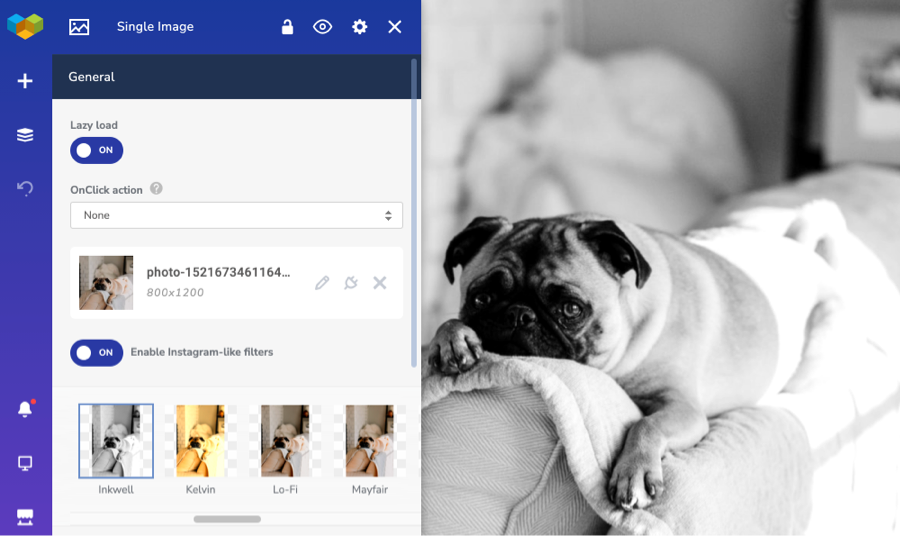Apply the Lo-Fi filter
The image size is (900, 536).
tap(285, 441)
